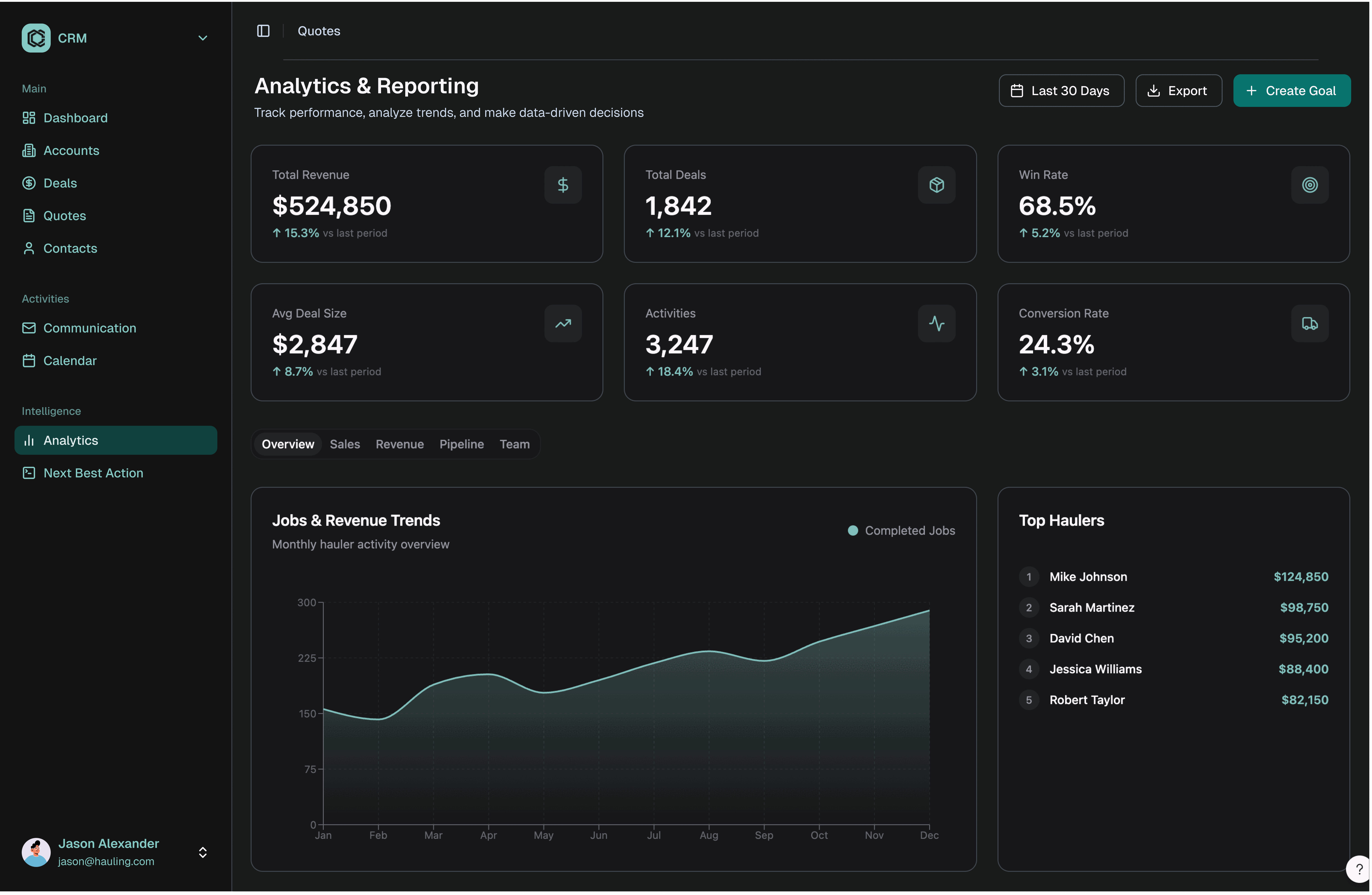Click the Total Revenue dollar icon
The image size is (1372, 895).
click(x=563, y=185)
